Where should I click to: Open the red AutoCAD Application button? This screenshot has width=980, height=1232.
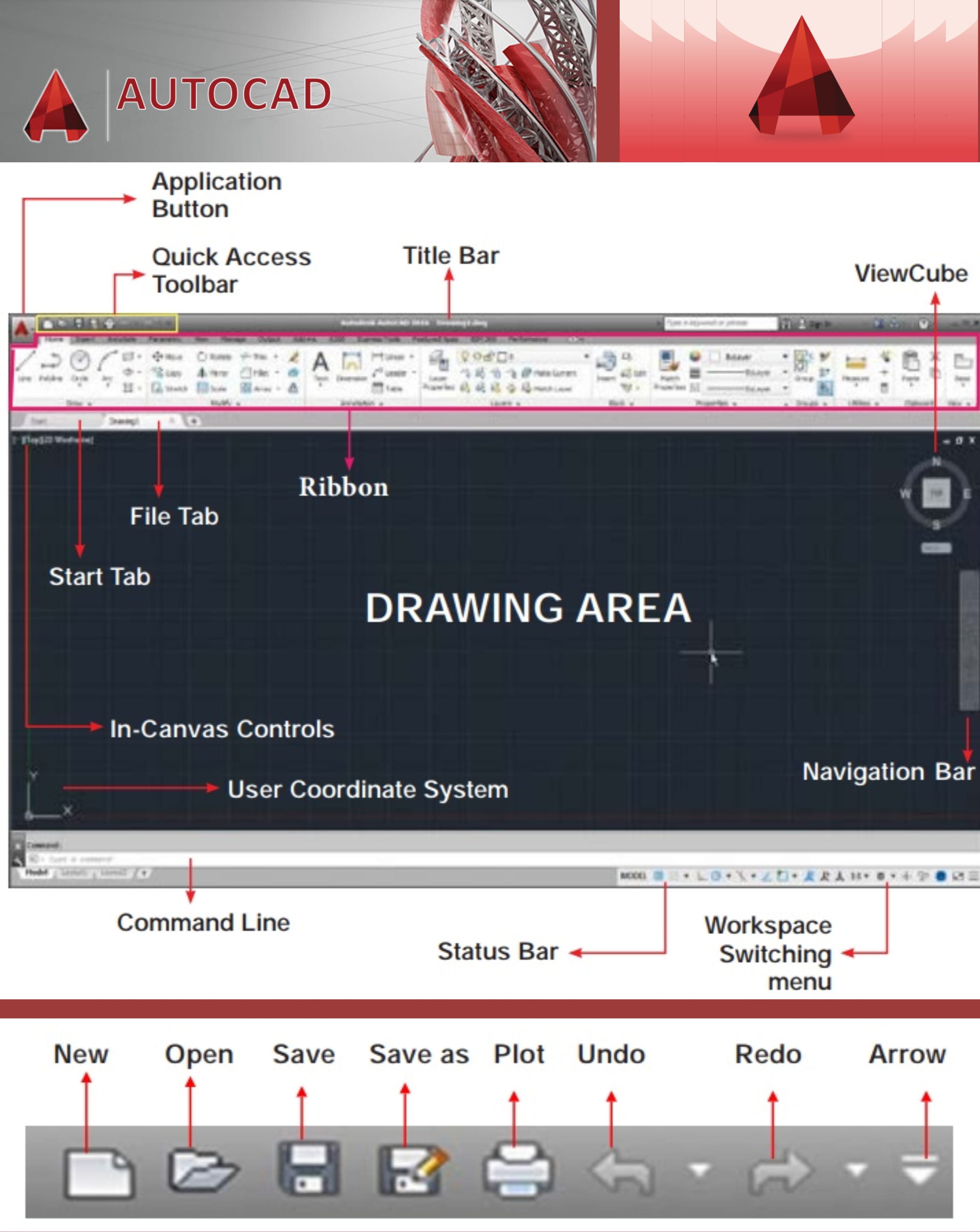22,329
